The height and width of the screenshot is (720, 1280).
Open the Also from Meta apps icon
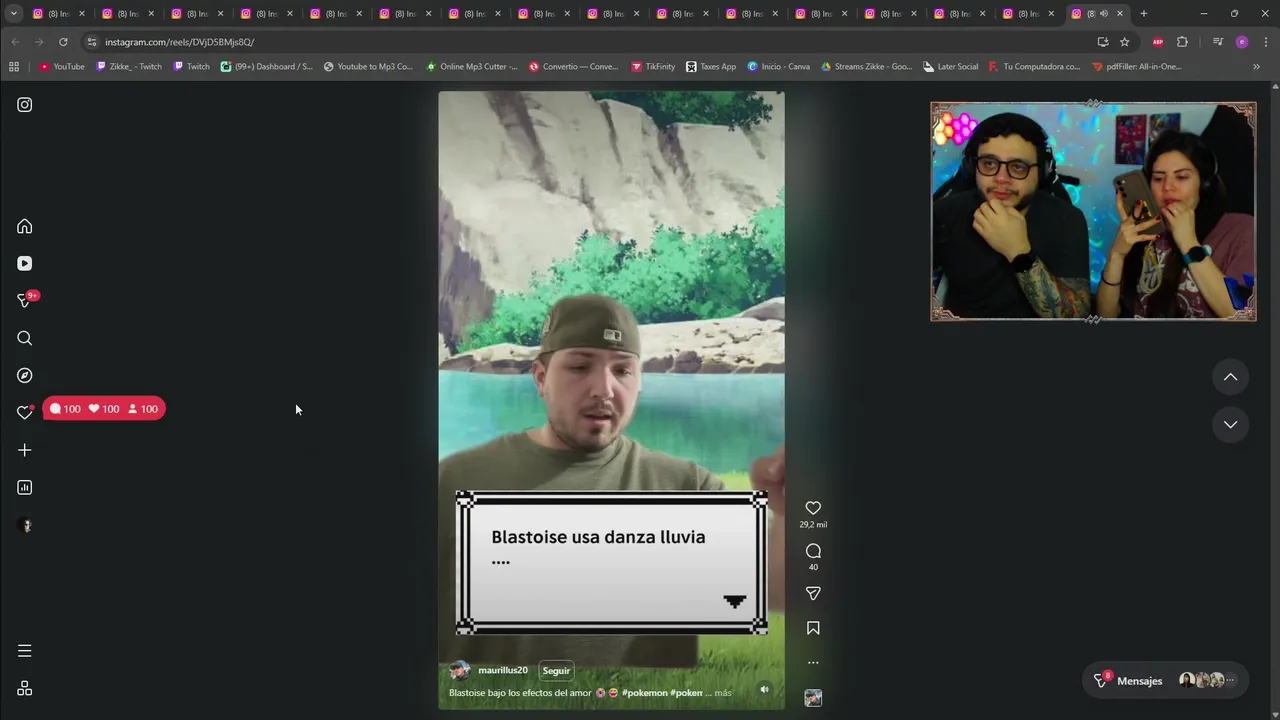coord(25,688)
